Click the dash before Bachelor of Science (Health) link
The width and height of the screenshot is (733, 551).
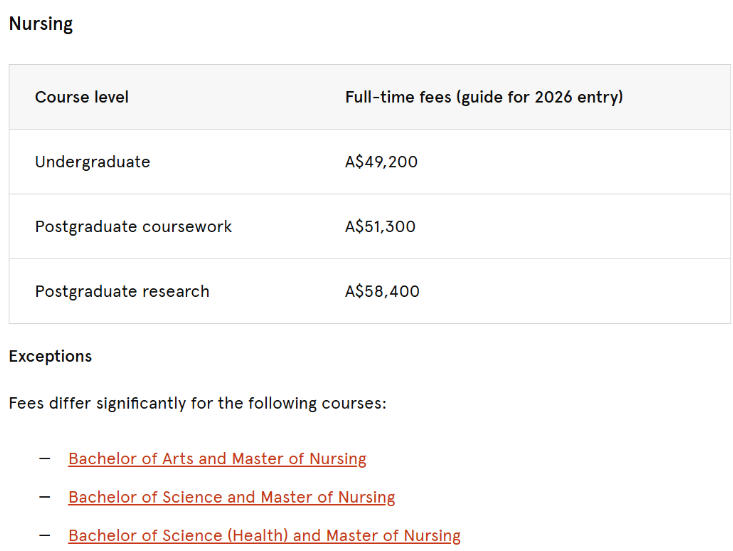click(44, 535)
